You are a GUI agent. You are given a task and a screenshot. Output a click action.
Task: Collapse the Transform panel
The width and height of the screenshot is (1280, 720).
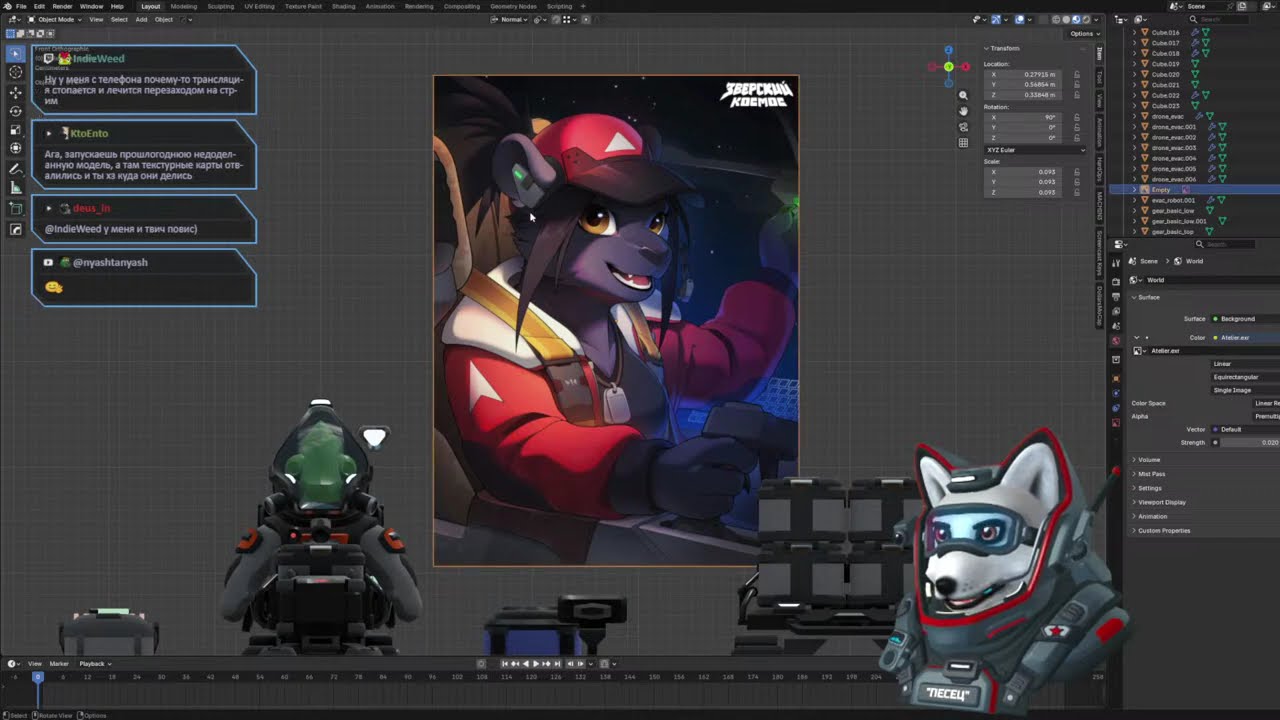click(1003, 48)
